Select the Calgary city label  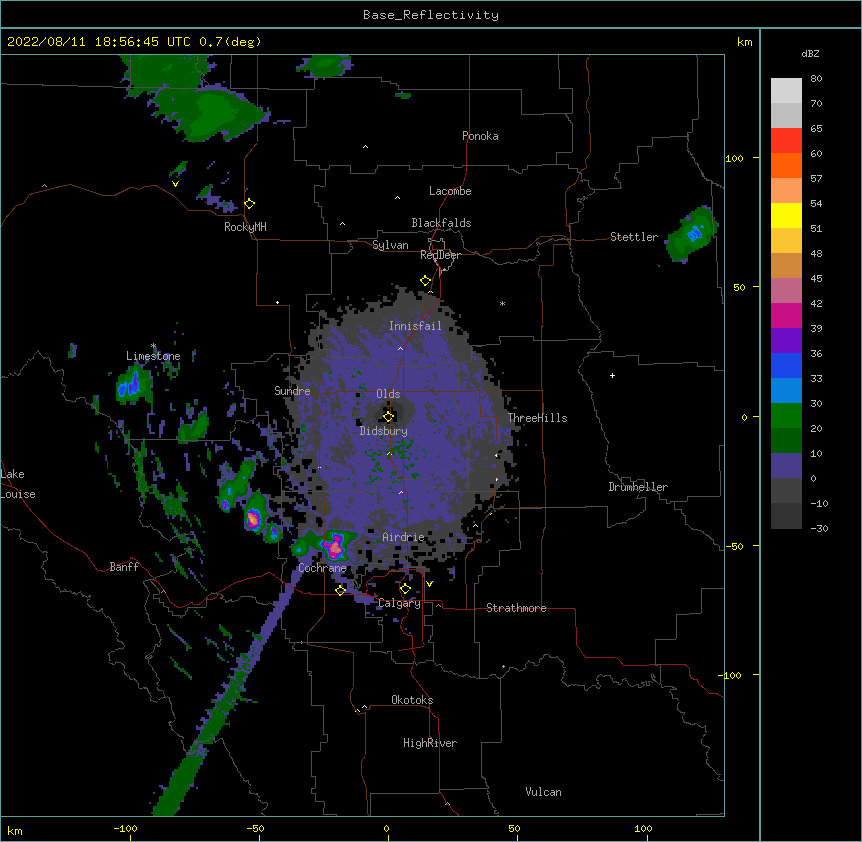(x=400, y=603)
